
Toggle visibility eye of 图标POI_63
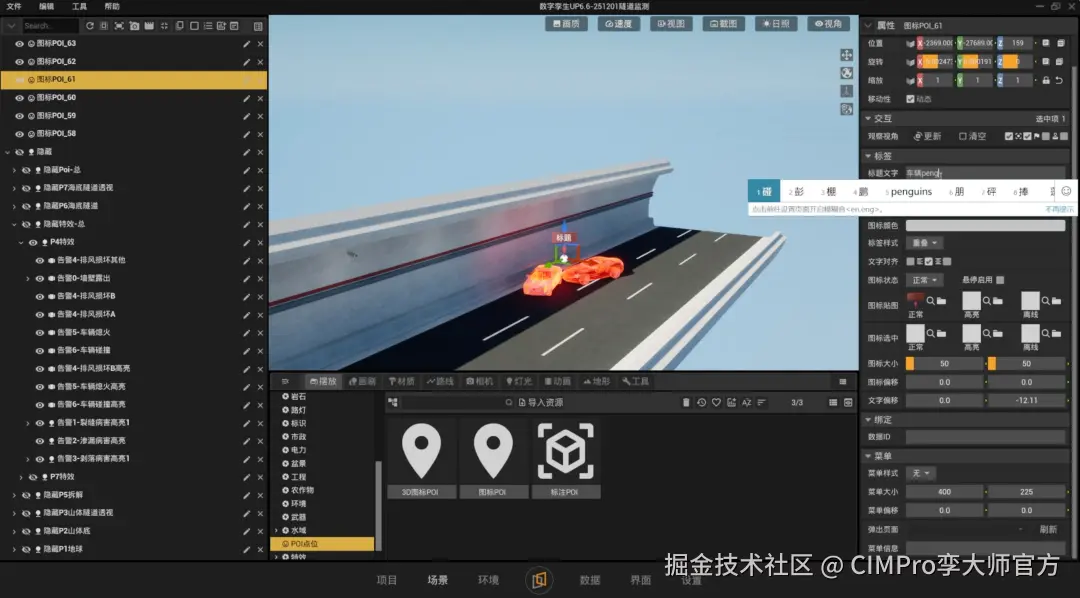point(19,43)
